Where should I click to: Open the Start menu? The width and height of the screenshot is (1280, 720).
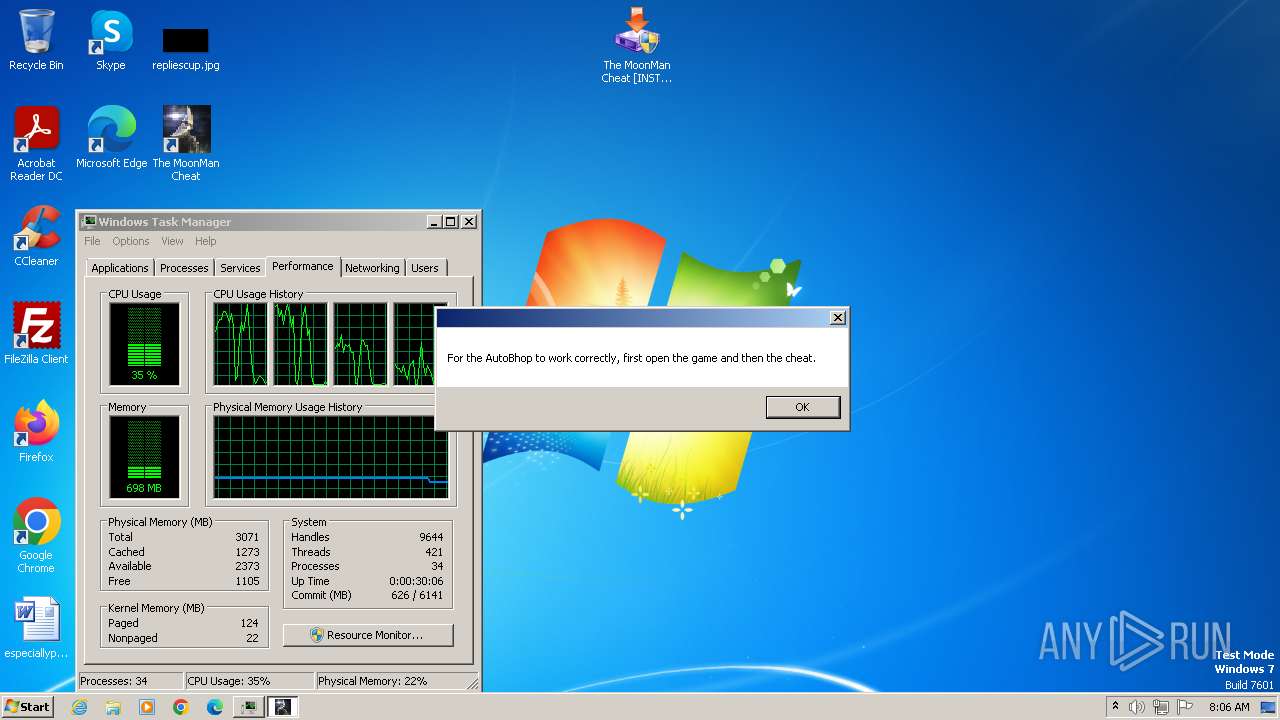coord(27,707)
